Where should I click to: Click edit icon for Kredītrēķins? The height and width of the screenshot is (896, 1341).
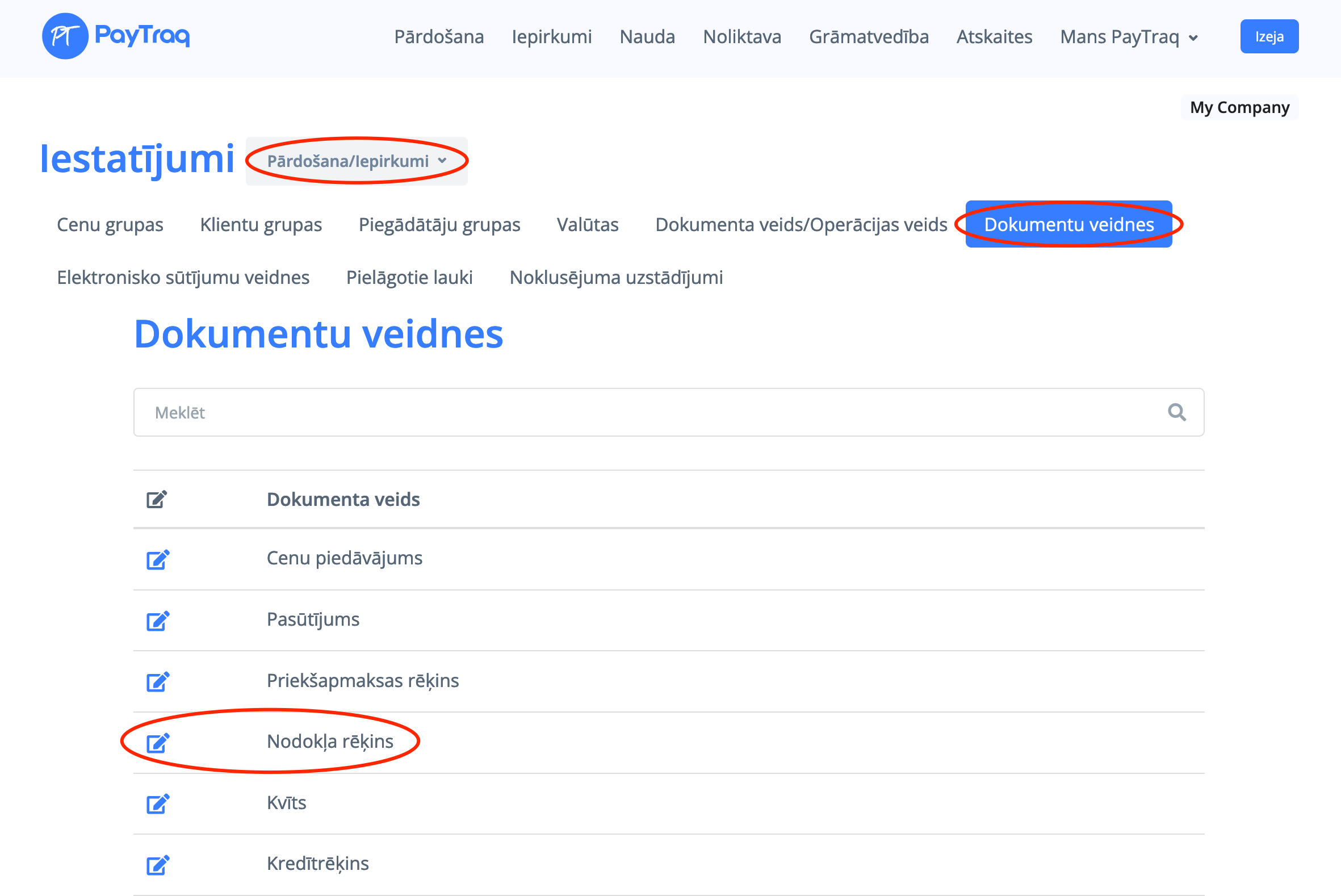click(158, 865)
